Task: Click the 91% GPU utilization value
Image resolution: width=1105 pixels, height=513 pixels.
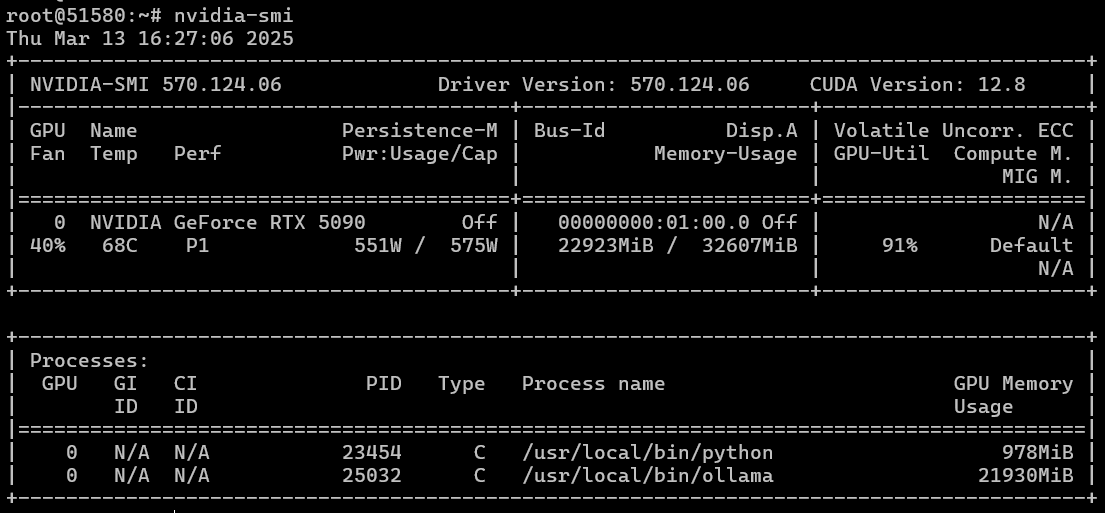Action: tap(899, 246)
